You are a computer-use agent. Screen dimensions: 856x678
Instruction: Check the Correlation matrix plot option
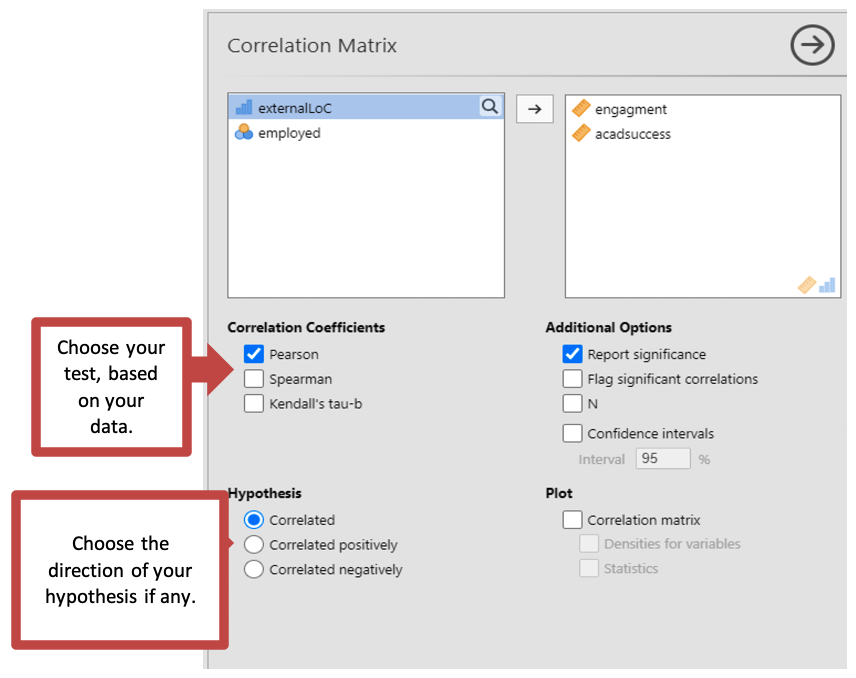click(572, 520)
